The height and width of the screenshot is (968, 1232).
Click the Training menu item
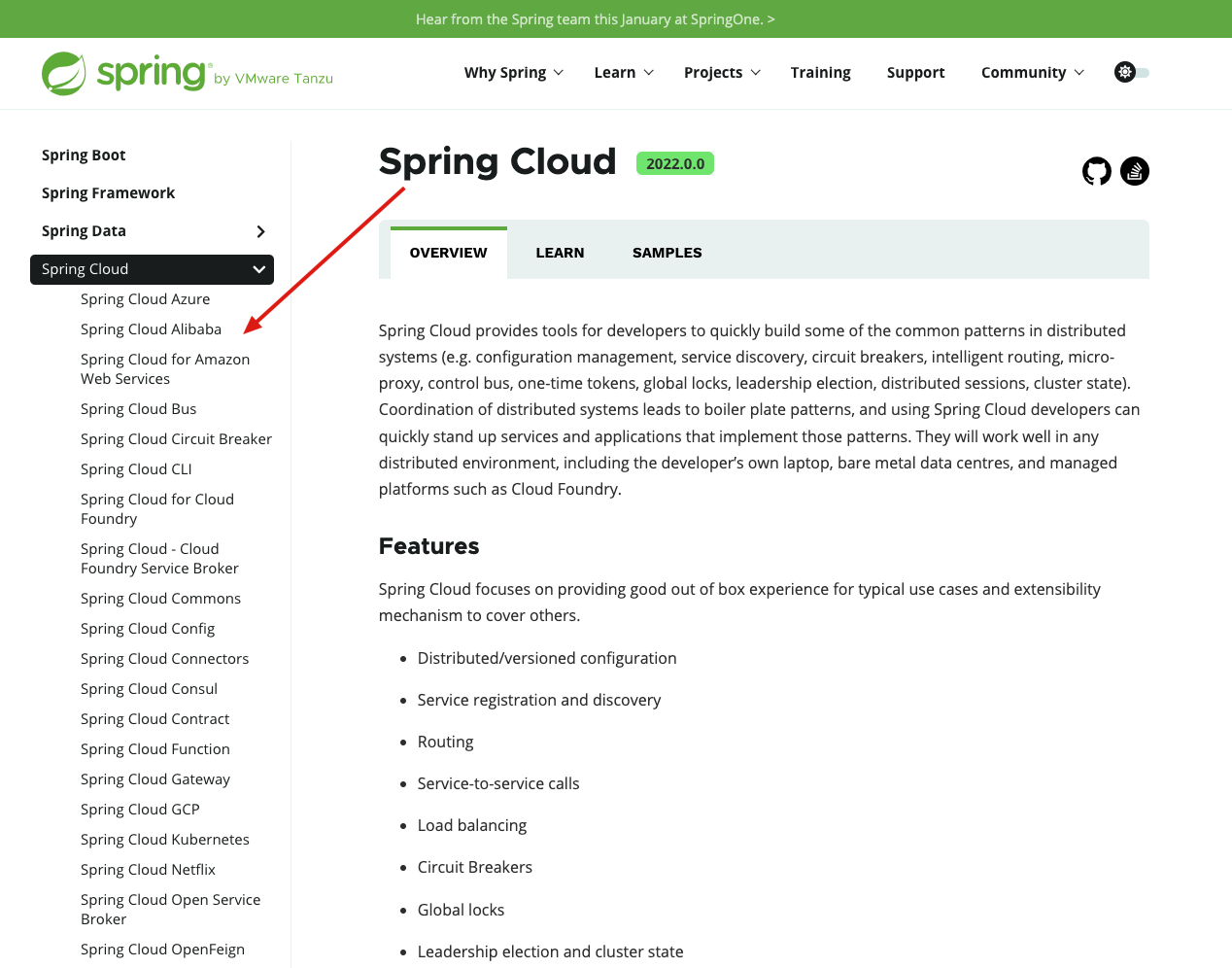(x=820, y=72)
